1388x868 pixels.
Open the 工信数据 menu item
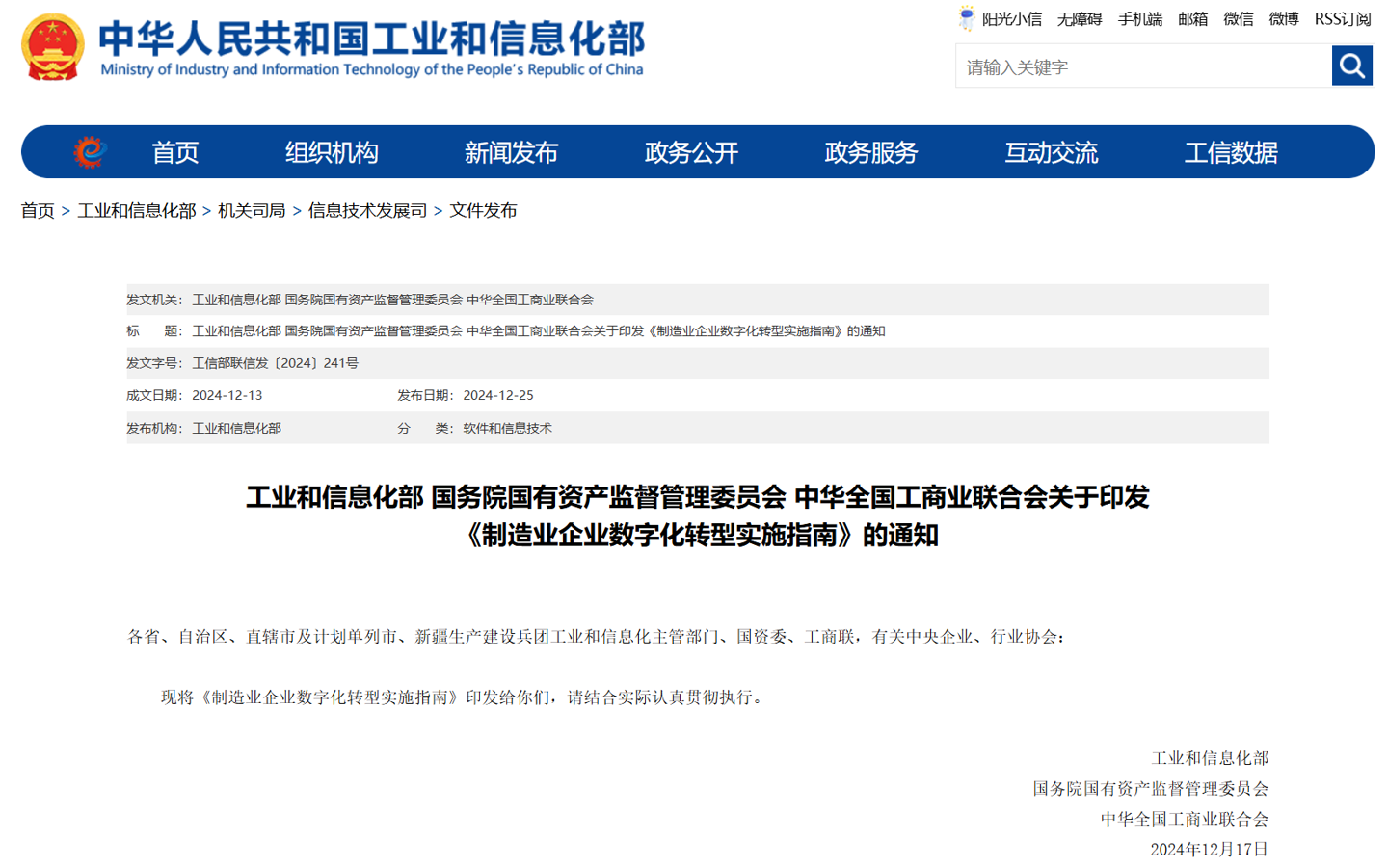pos(1231,152)
